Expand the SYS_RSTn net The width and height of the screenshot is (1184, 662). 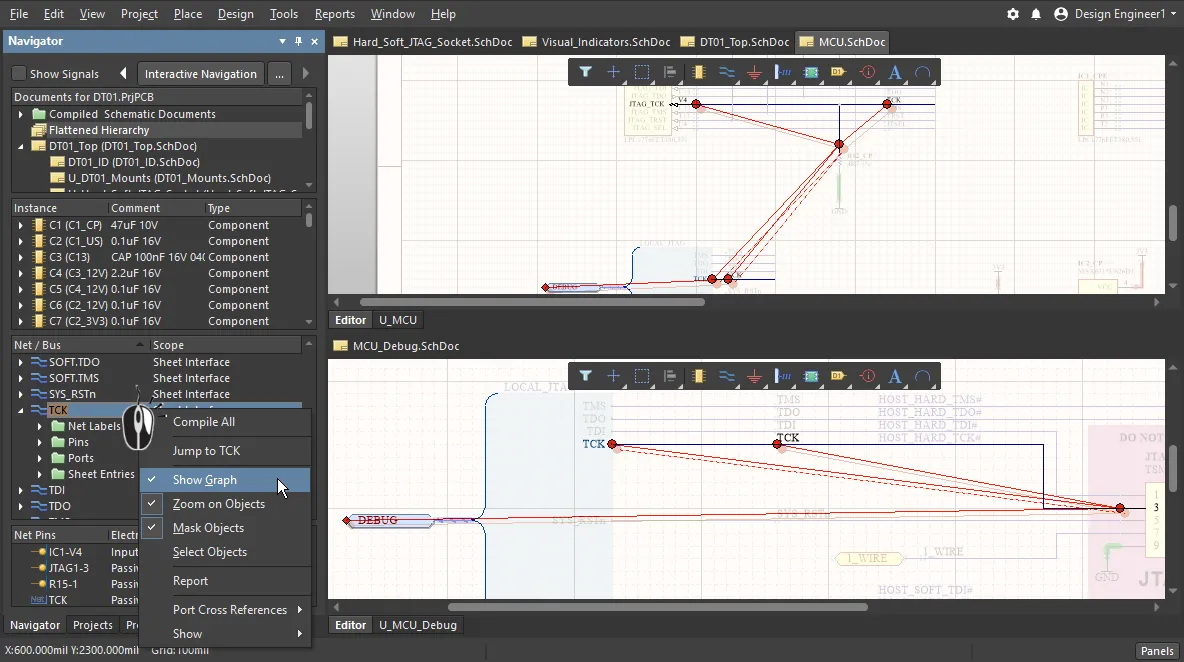click(20, 394)
